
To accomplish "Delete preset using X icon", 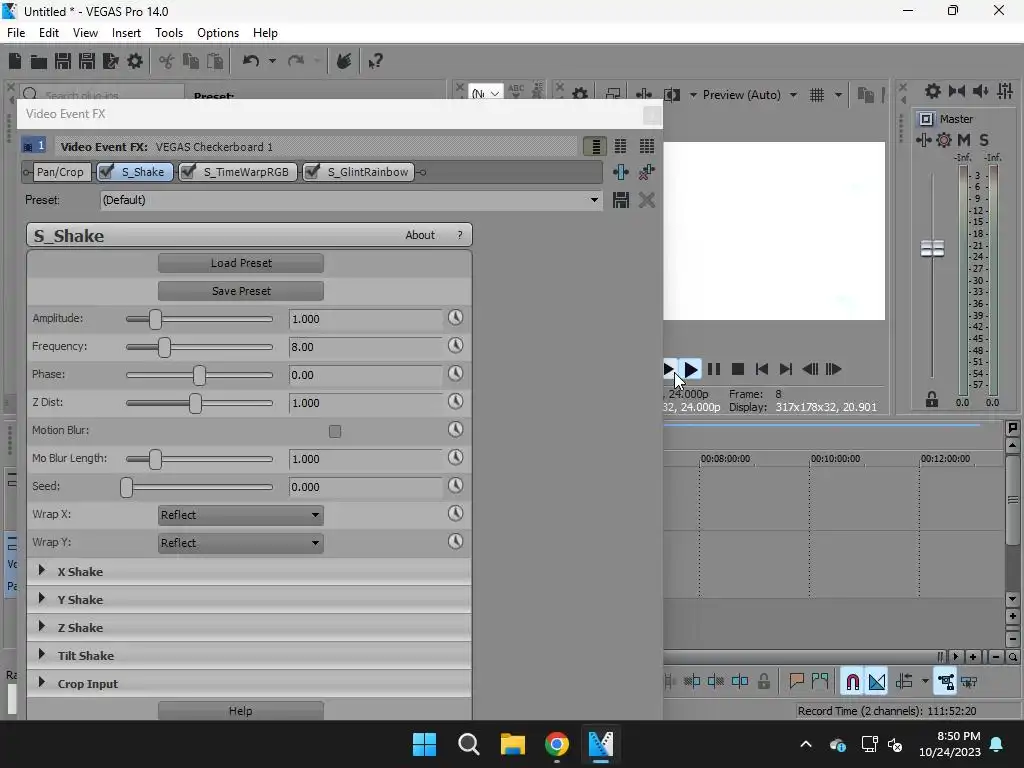I will point(647,200).
